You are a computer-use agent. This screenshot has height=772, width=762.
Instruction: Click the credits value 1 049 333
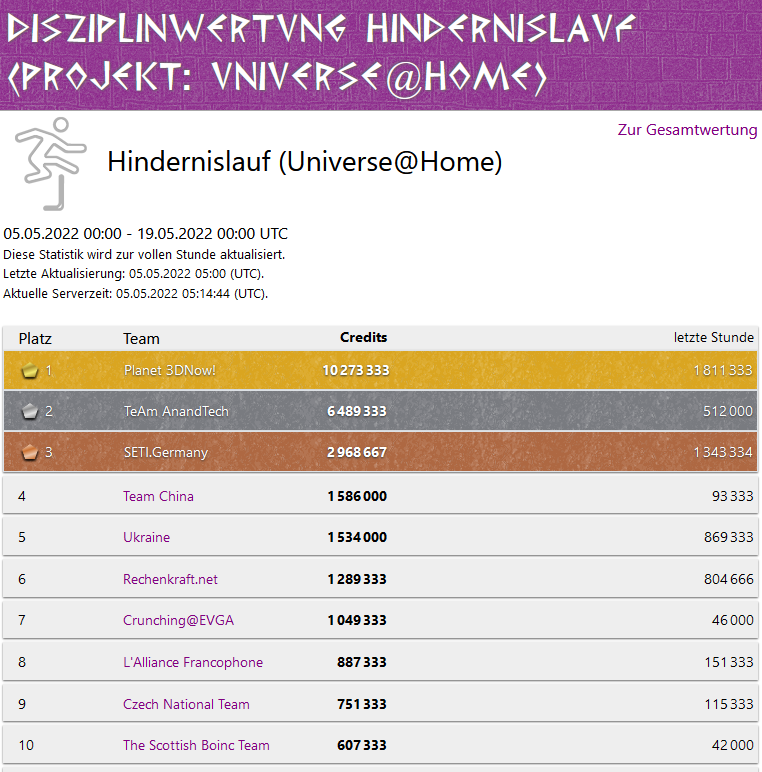point(357,620)
